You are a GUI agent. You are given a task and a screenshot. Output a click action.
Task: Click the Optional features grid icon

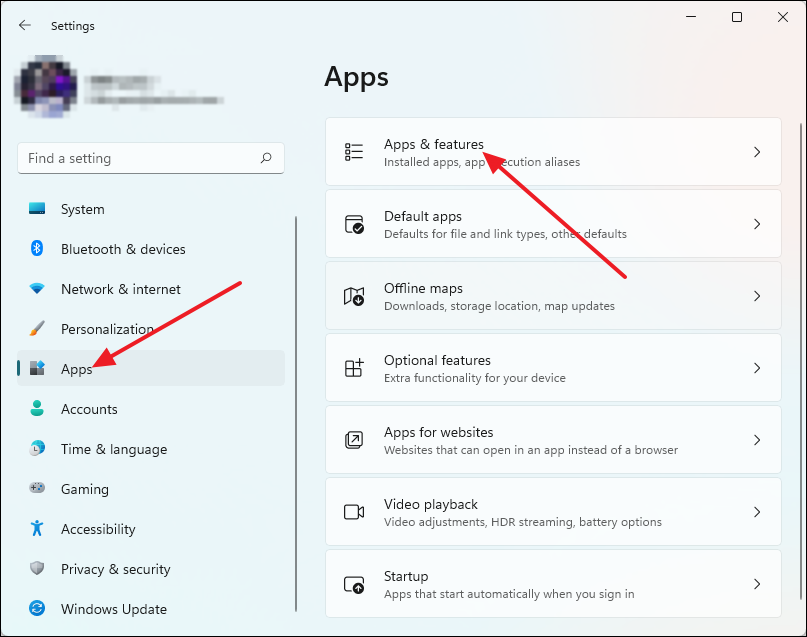pyautogui.click(x=354, y=368)
